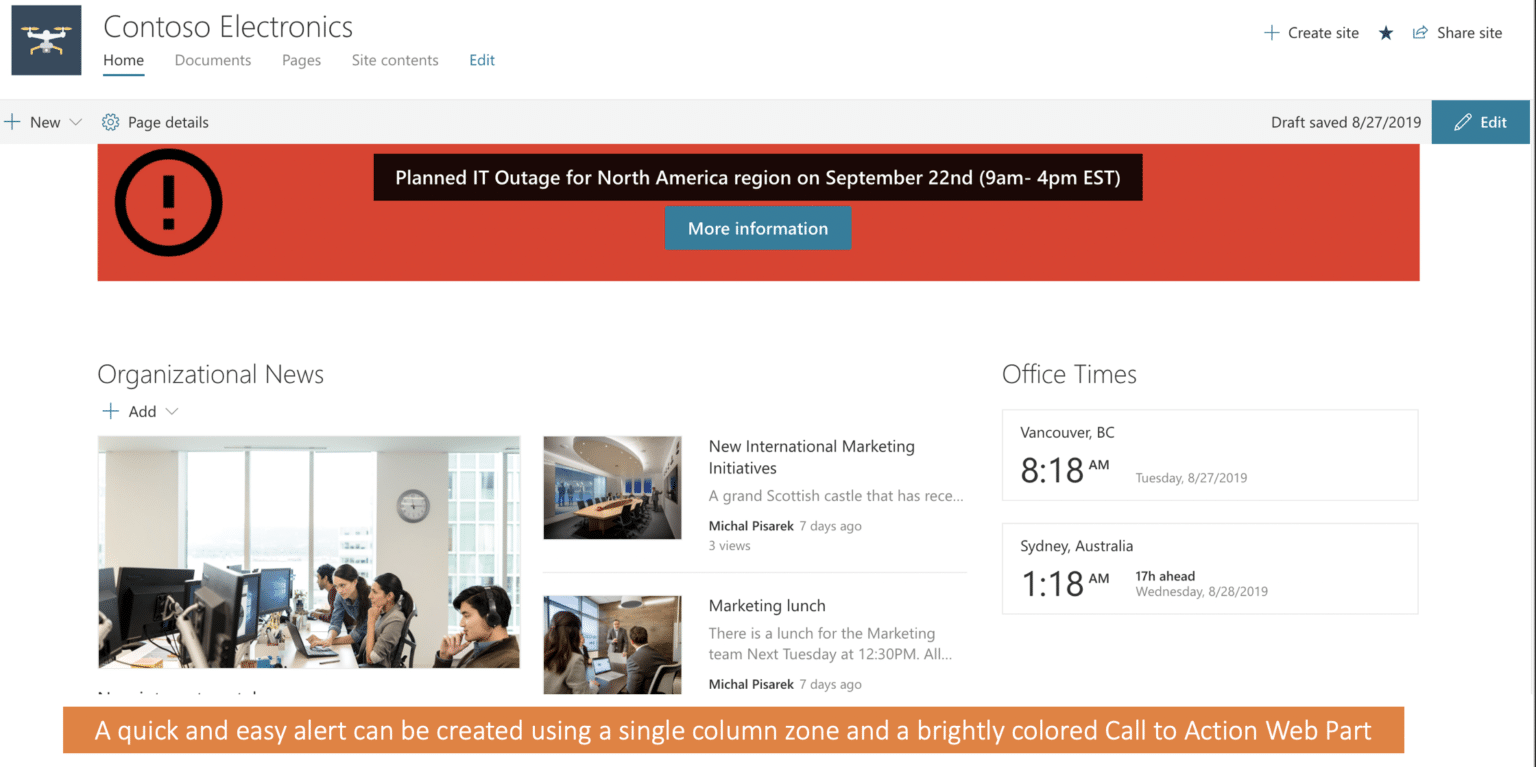Click the conference room news thumbnail
The height and width of the screenshot is (767, 1536).
(x=612, y=487)
